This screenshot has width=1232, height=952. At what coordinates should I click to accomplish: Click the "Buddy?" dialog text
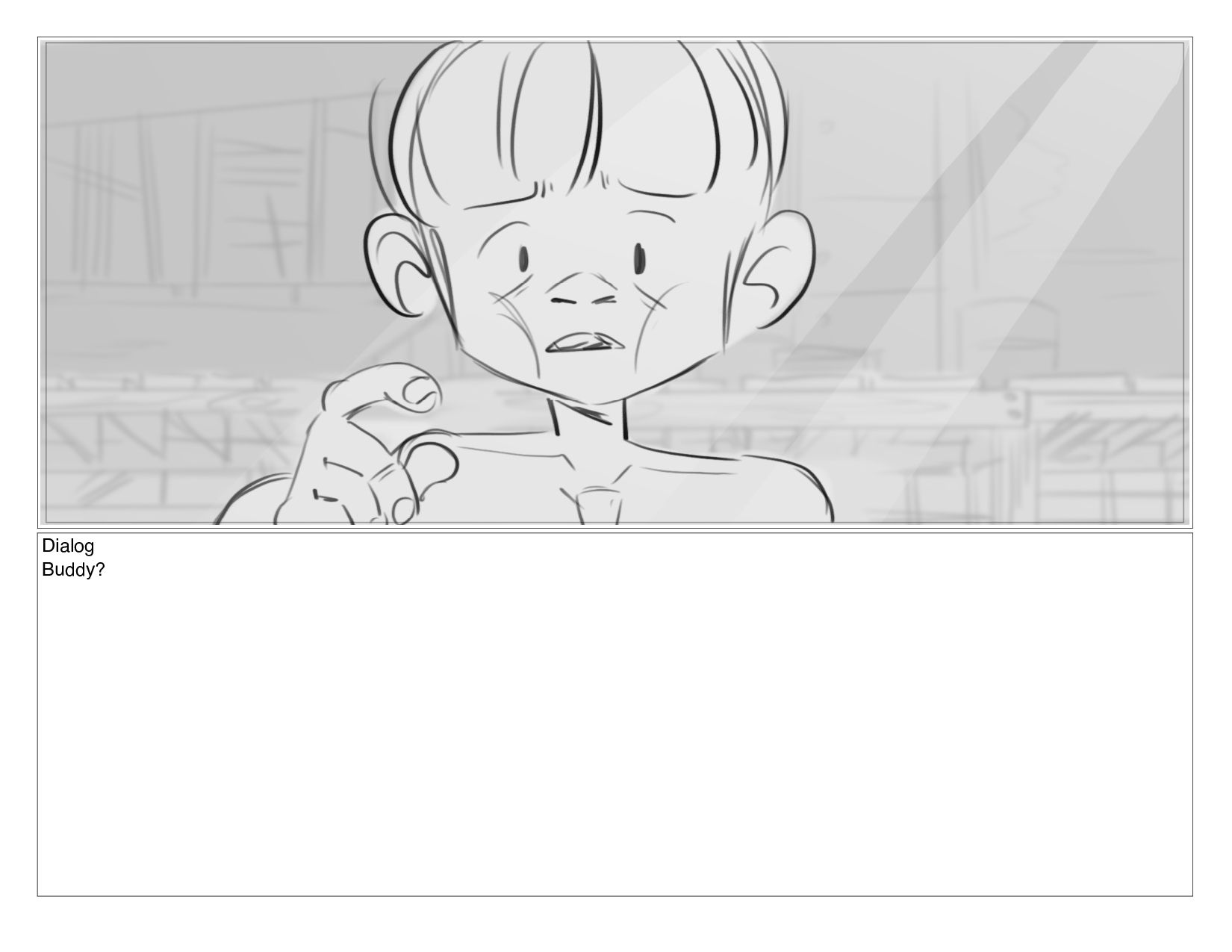(73, 570)
